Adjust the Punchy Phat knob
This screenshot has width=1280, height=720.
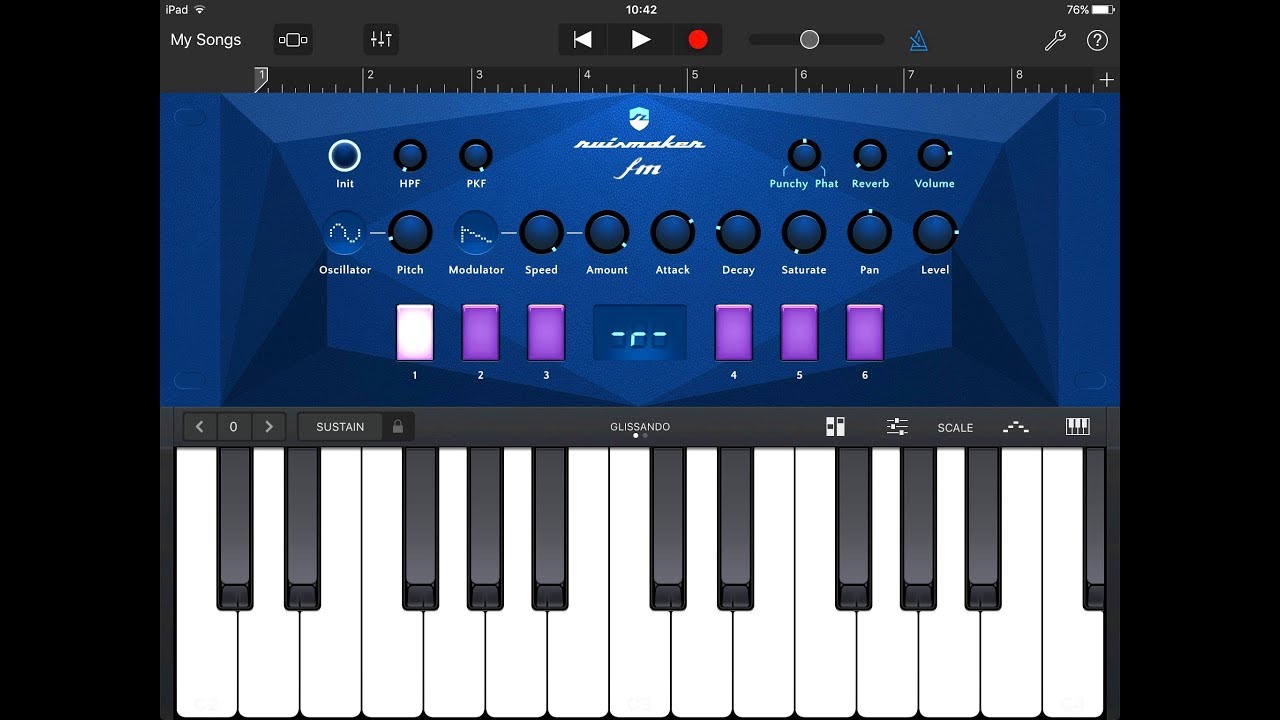pos(804,155)
